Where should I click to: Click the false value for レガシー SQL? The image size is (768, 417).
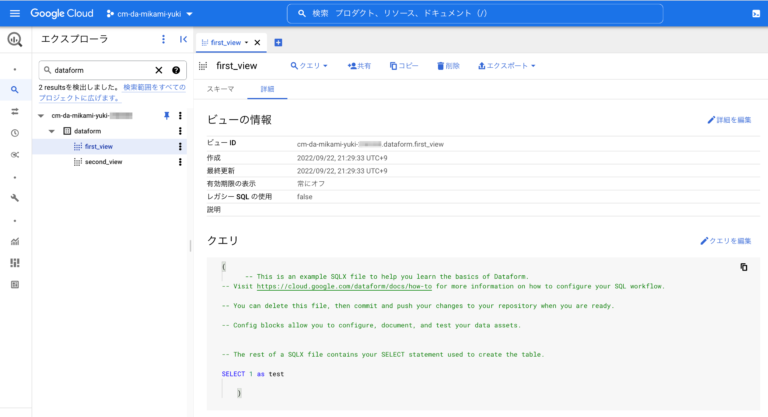coord(305,196)
